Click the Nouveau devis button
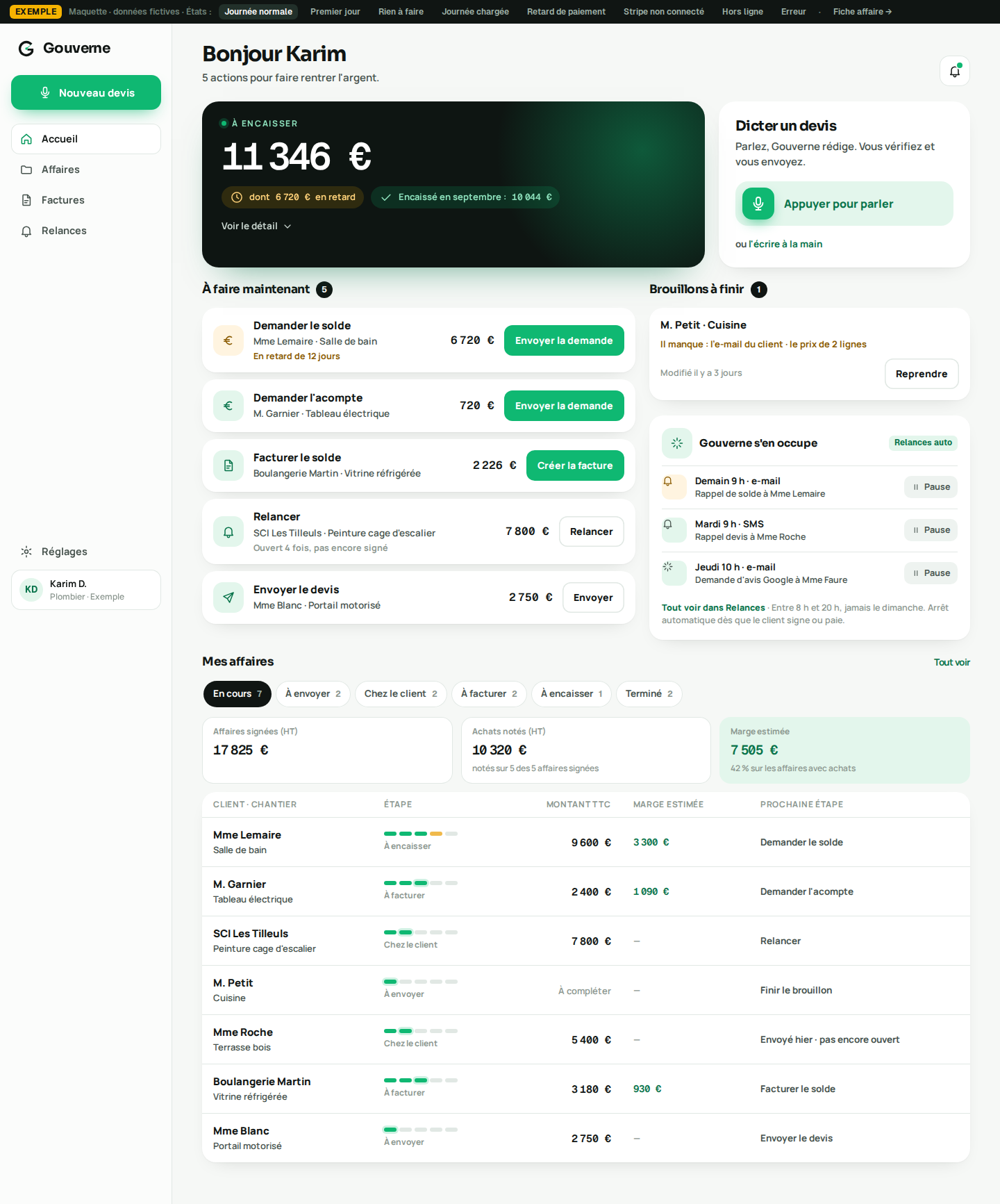This screenshot has height=1204, width=1000. [86, 92]
